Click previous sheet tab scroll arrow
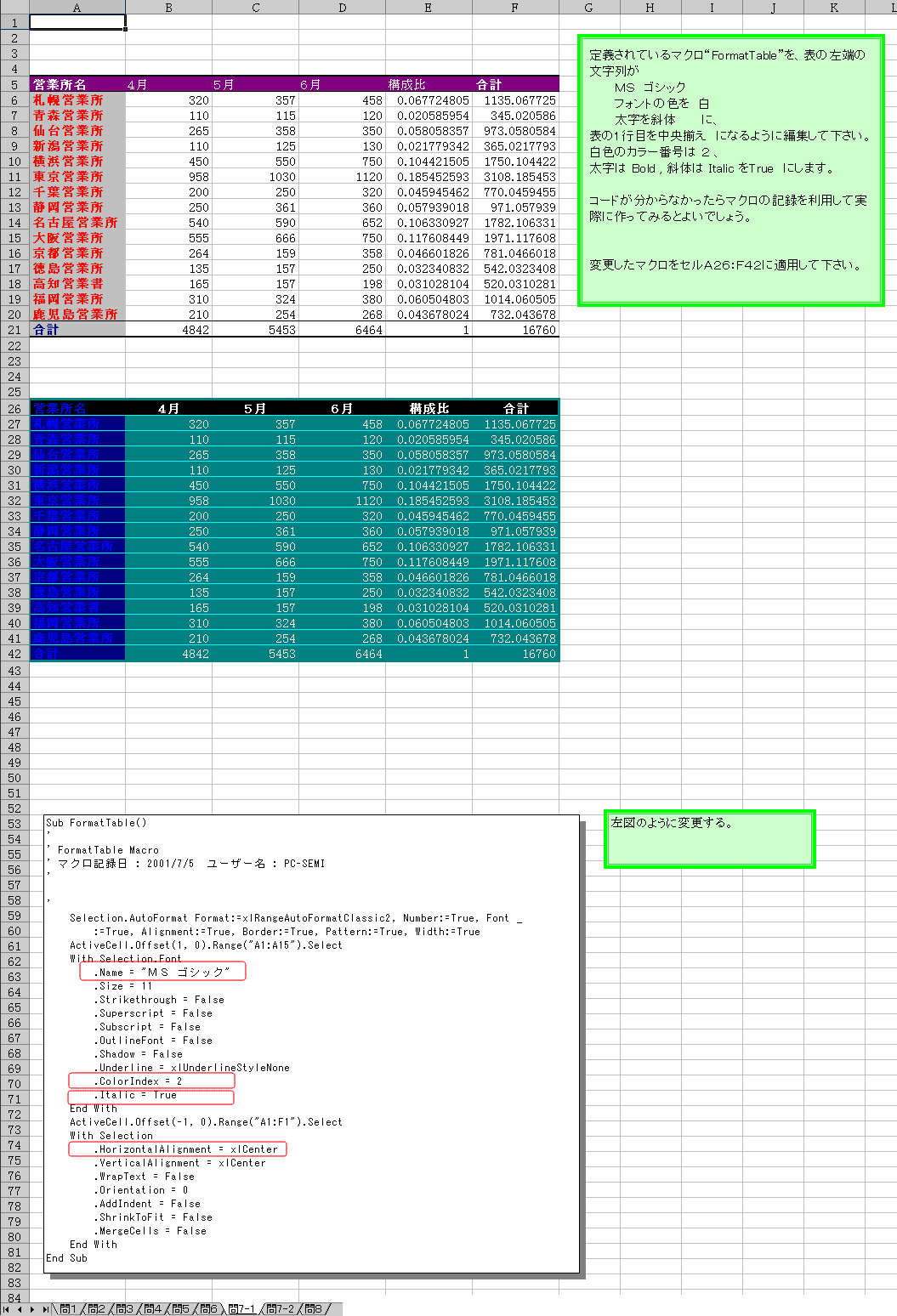 pyautogui.click(x=20, y=1309)
